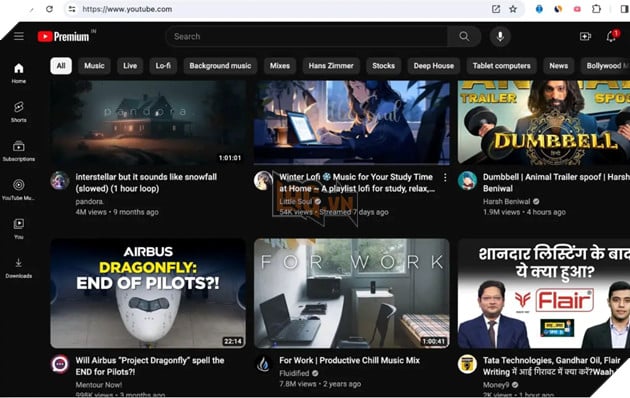Click the YouTube Premium logo

[x=63, y=37]
